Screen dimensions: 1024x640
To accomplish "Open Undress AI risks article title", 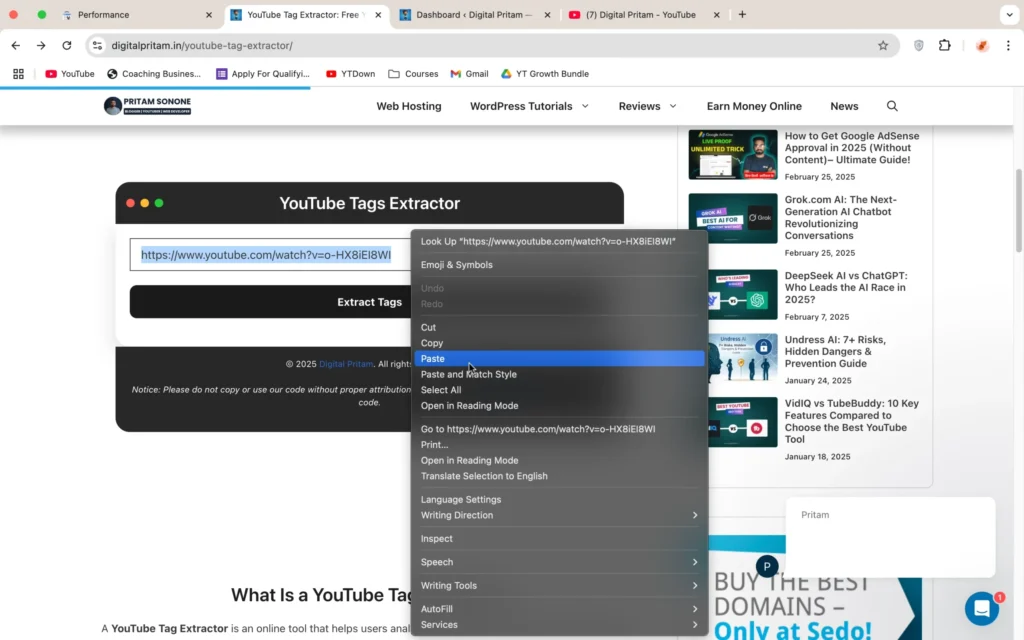I will pyautogui.click(x=835, y=351).
